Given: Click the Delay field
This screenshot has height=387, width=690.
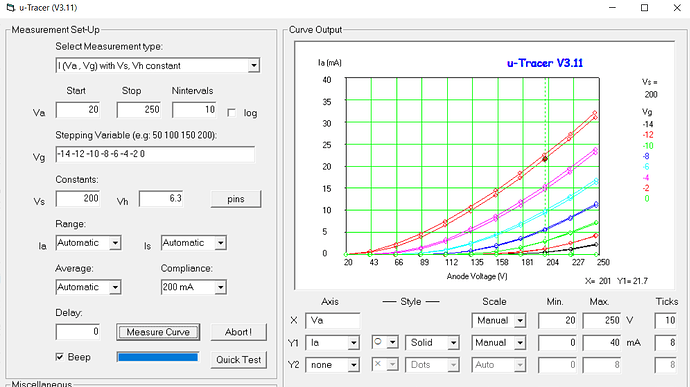Looking at the screenshot, I should pos(78,332).
